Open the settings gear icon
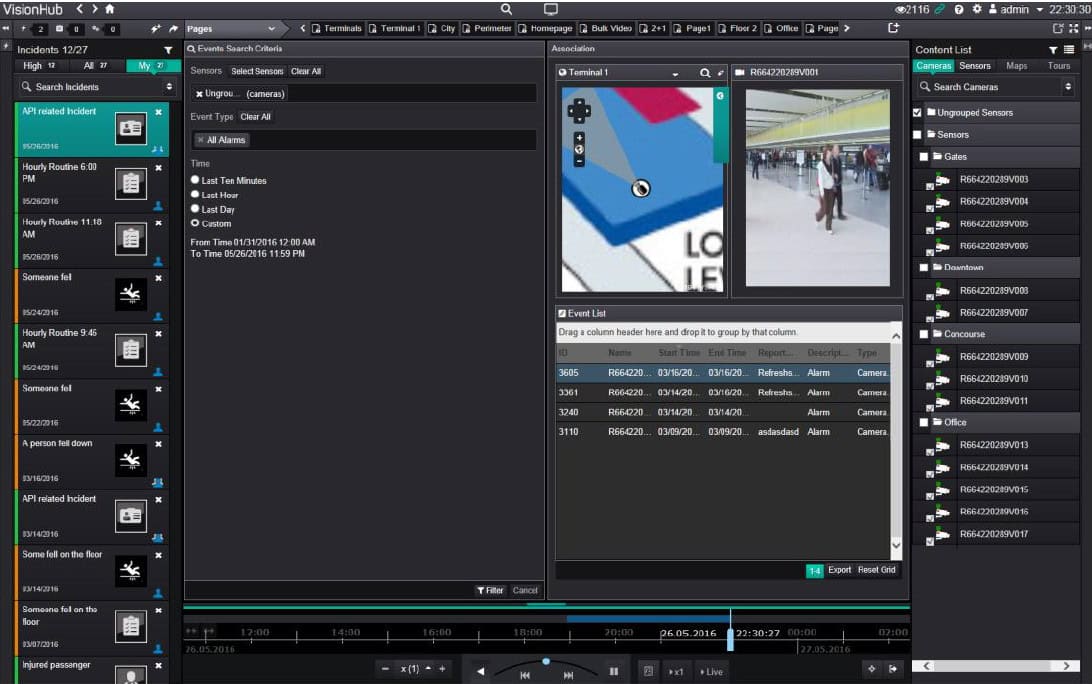The width and height of the screenshot is (1092, 684). [x=976, y=9]
